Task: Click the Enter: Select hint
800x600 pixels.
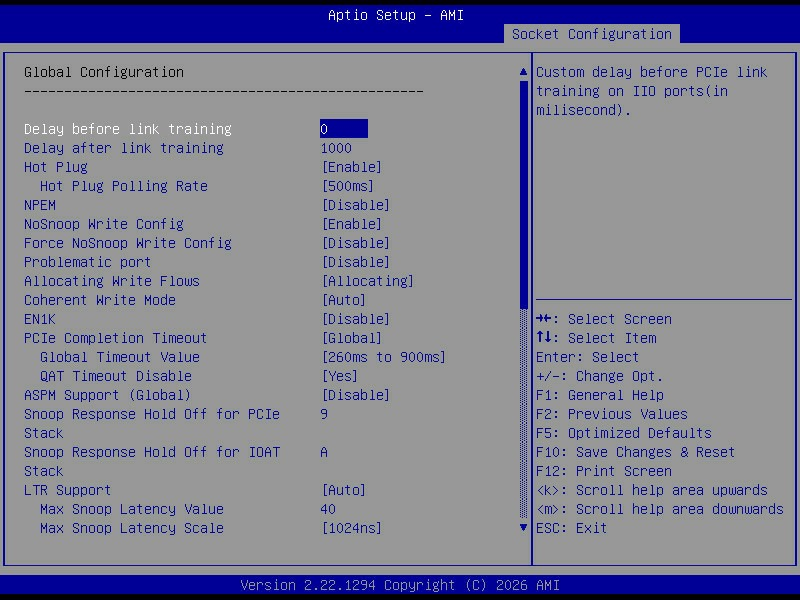Action: coord(587,357)
